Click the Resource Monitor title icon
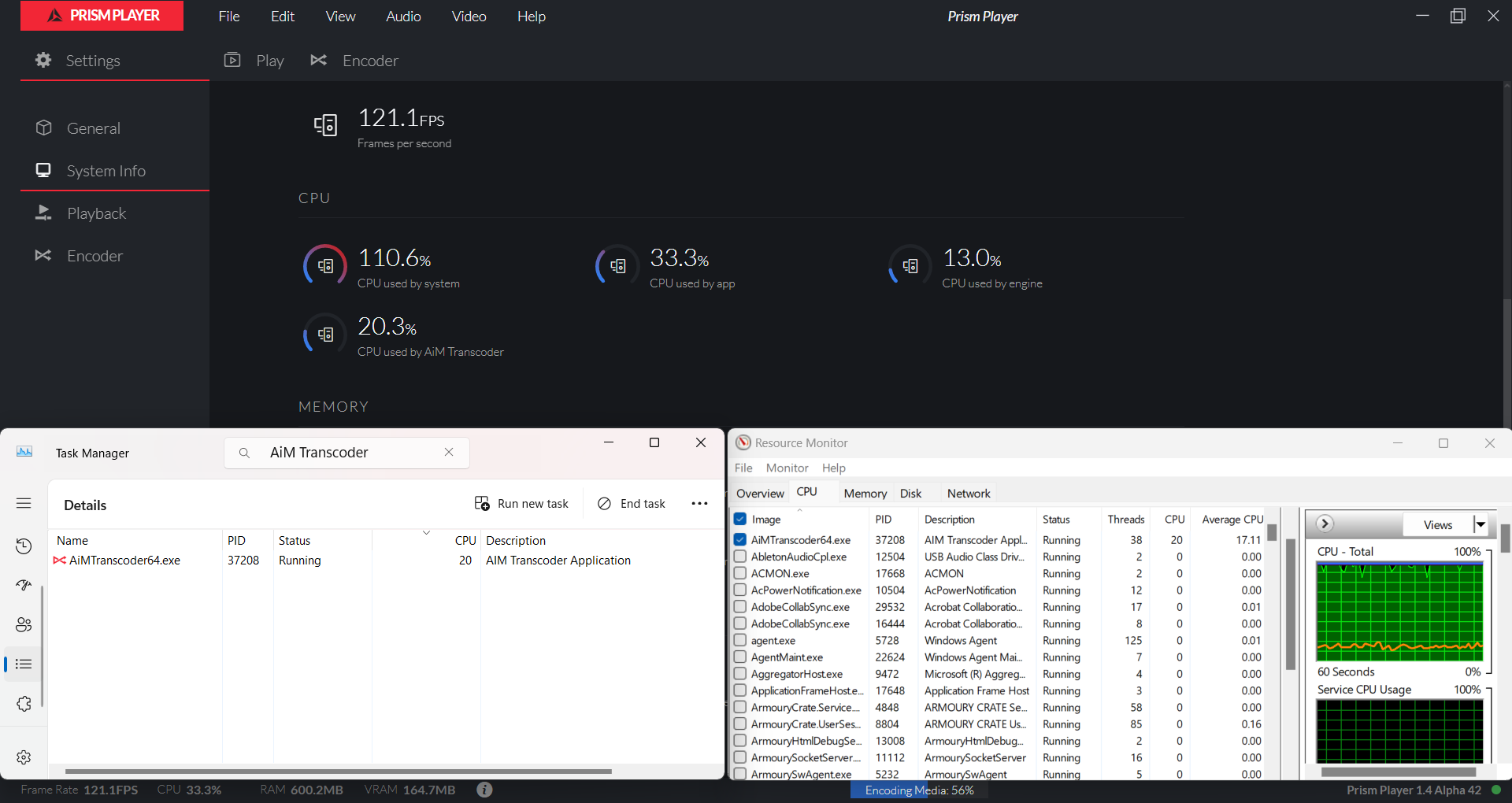The image size is (1512, 803). coord(743,442)
